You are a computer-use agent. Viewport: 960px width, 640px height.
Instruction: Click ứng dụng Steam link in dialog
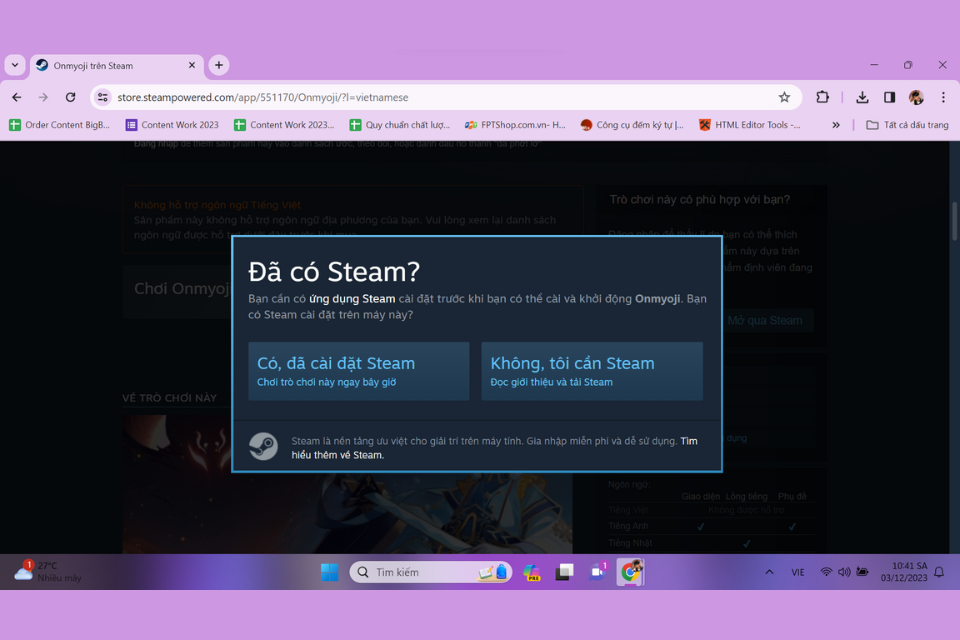click(352, 299)
